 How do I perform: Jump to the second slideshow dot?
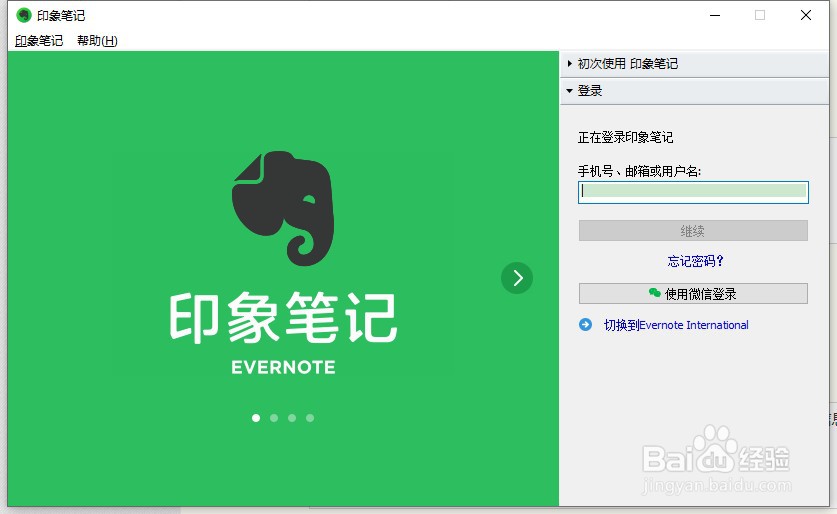point(274,418)
